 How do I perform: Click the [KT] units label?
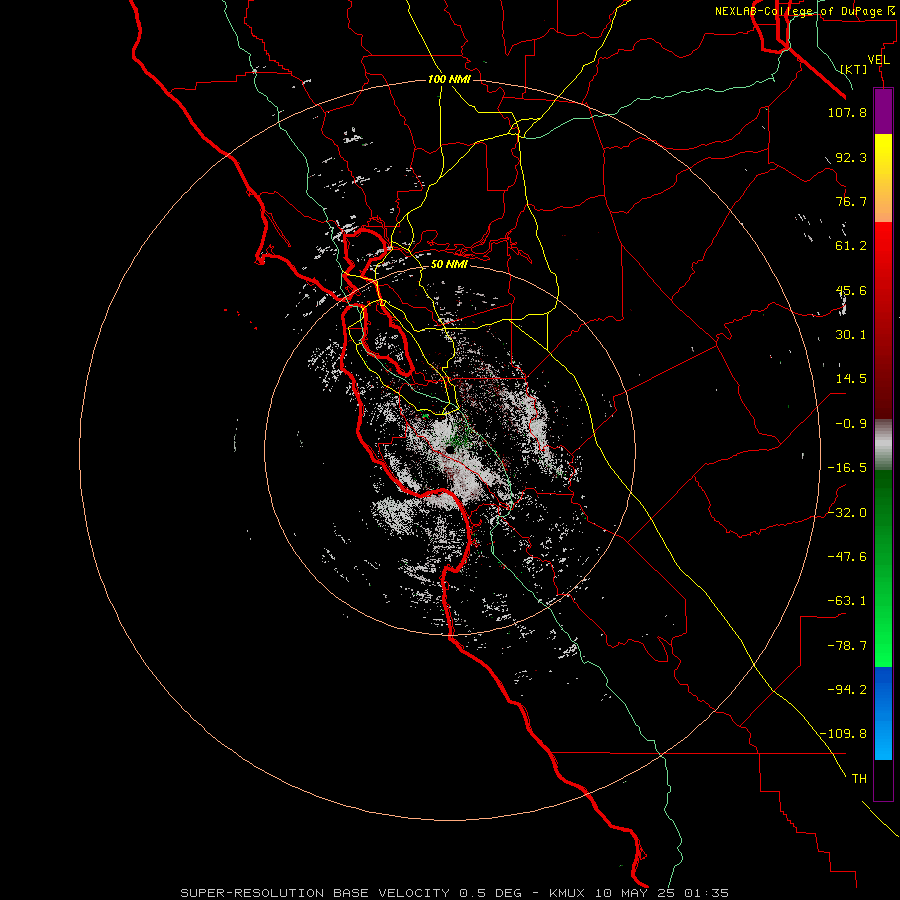(854, 69)
